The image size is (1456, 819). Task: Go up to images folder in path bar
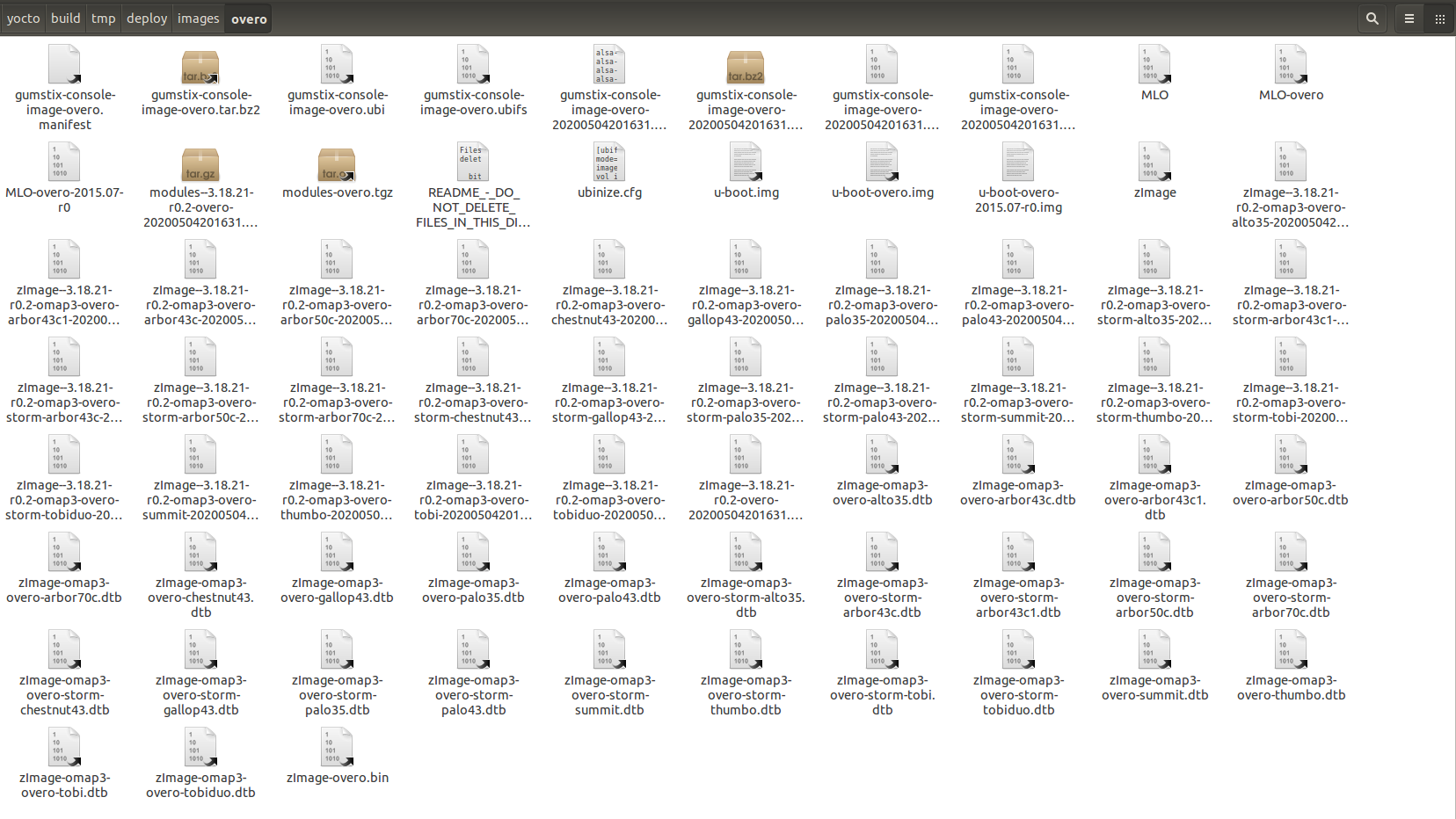(x=198, y=18)
